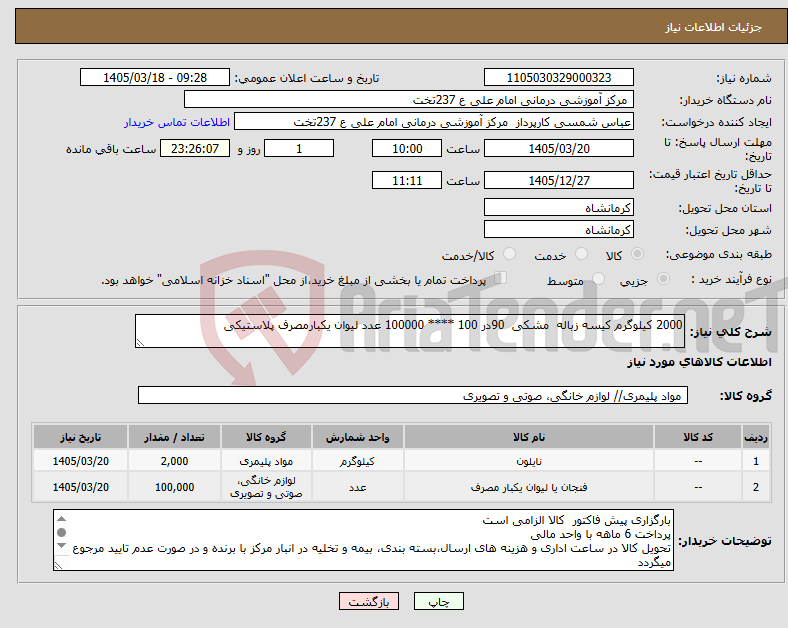Screen dimensions: 788x628
Task: Click page header جزئیات اطلاعات نیاز
Action: (x=714, y=27)
